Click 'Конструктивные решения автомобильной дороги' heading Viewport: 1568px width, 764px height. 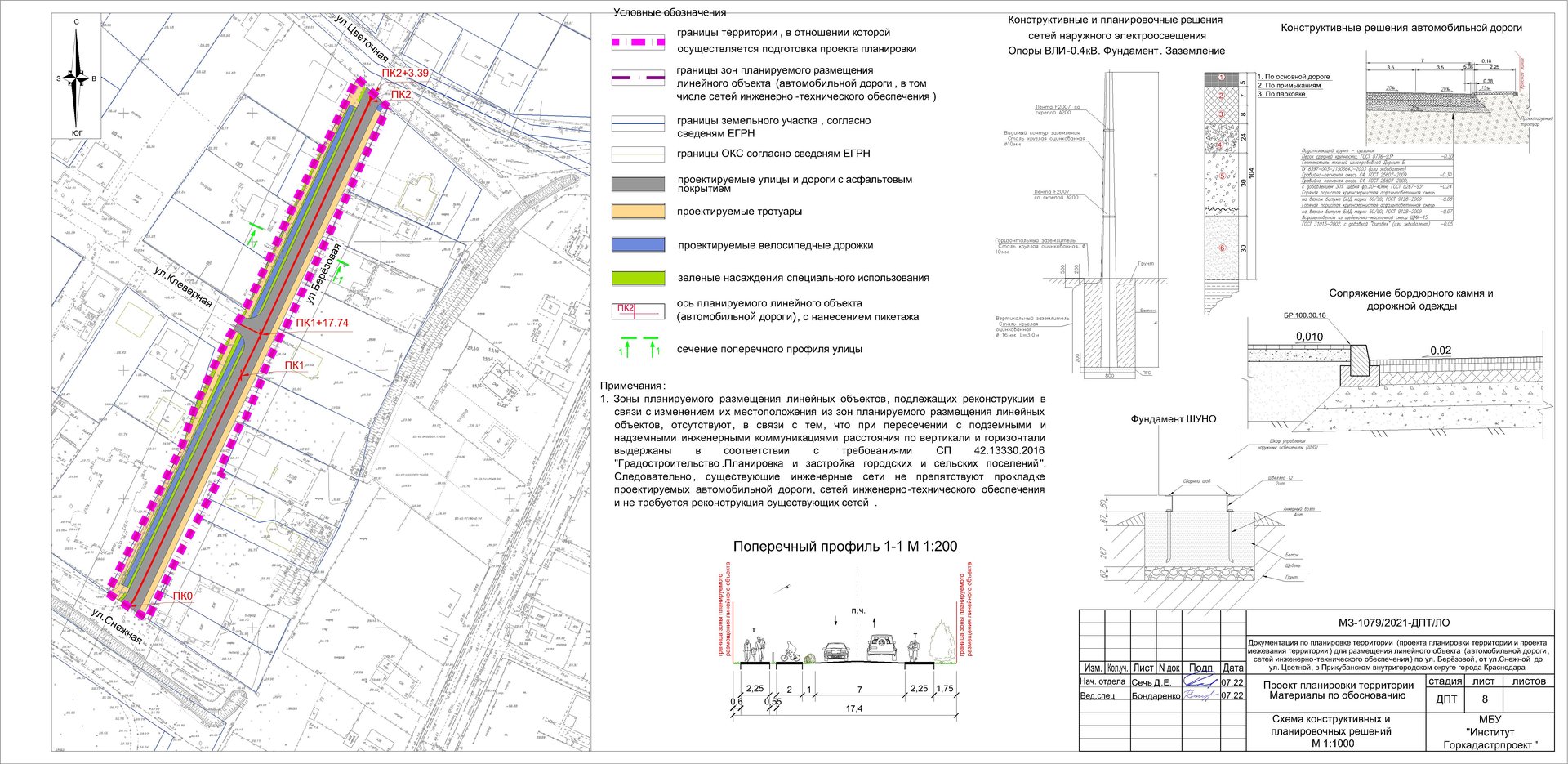[x=1401, y=28]
